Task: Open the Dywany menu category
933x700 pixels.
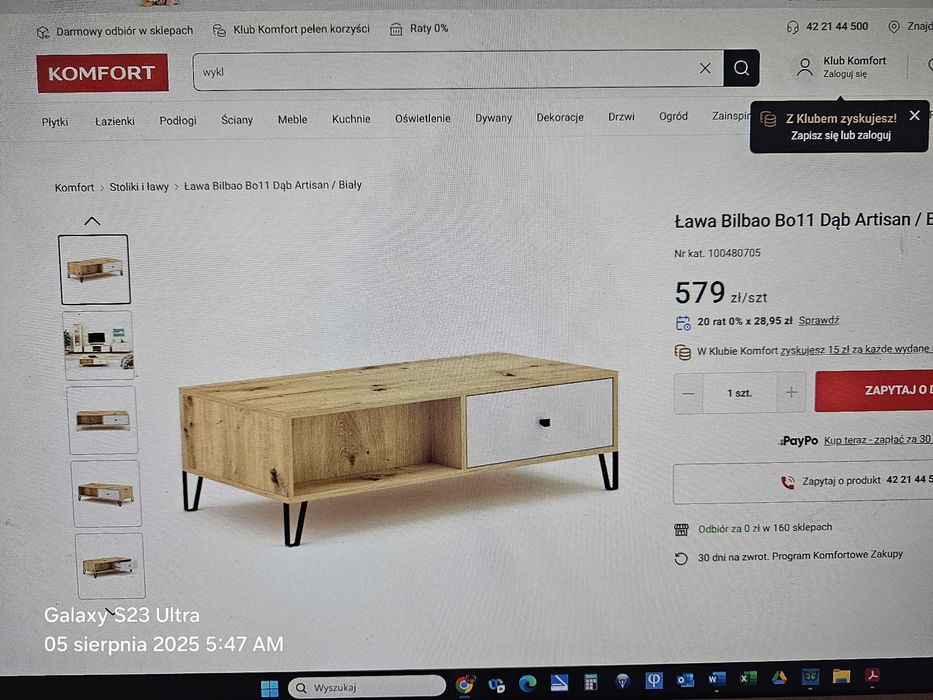Action: pyautogui.click(x=493, y=118)
